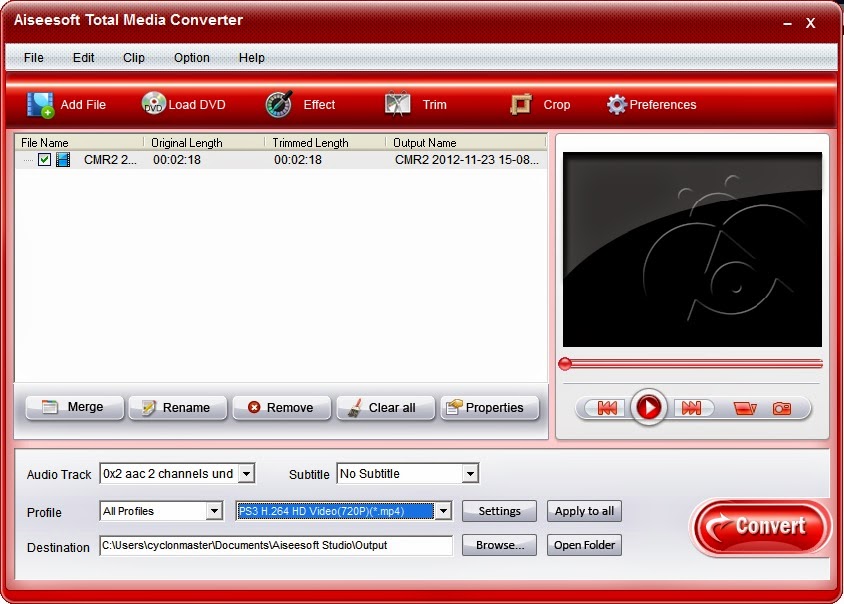The width and height of the screenshot is (844, 604).
Task: Open file Properties
Action: [489, 408]
